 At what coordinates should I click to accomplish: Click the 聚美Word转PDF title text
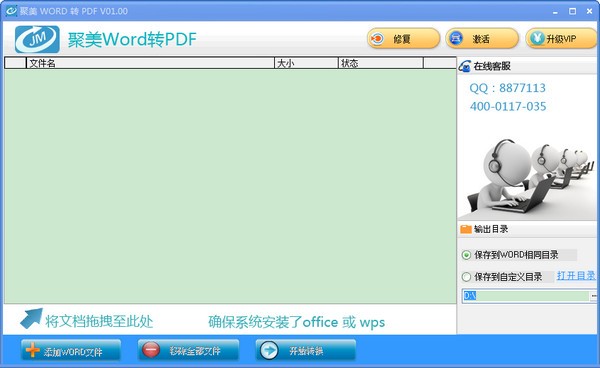coord(132,39)
